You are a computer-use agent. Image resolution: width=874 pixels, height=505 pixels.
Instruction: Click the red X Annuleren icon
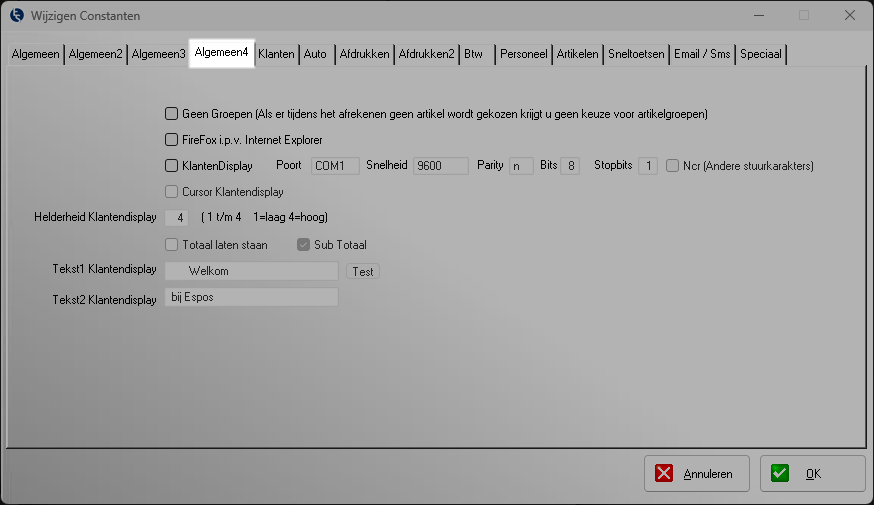666,474
